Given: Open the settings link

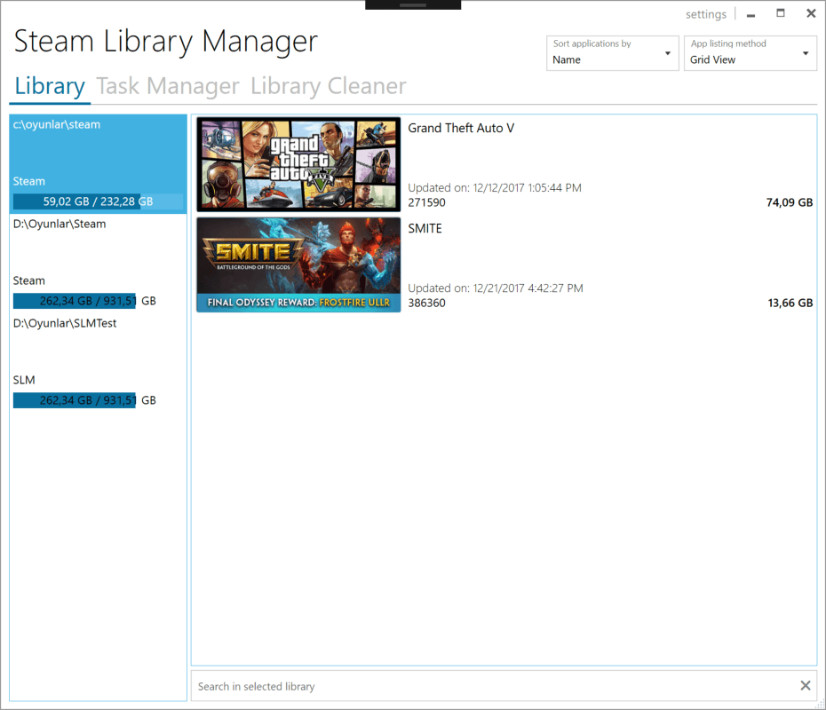Looking at the screenshot, I should click(705, 14).
